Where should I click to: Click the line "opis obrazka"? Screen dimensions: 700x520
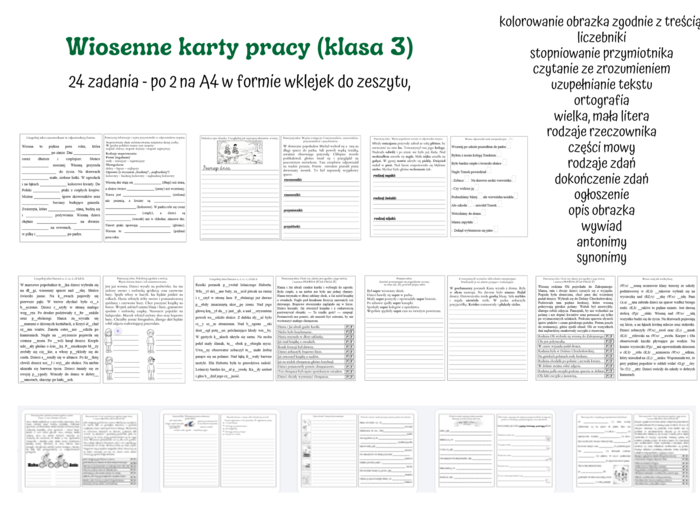(601, 210)
